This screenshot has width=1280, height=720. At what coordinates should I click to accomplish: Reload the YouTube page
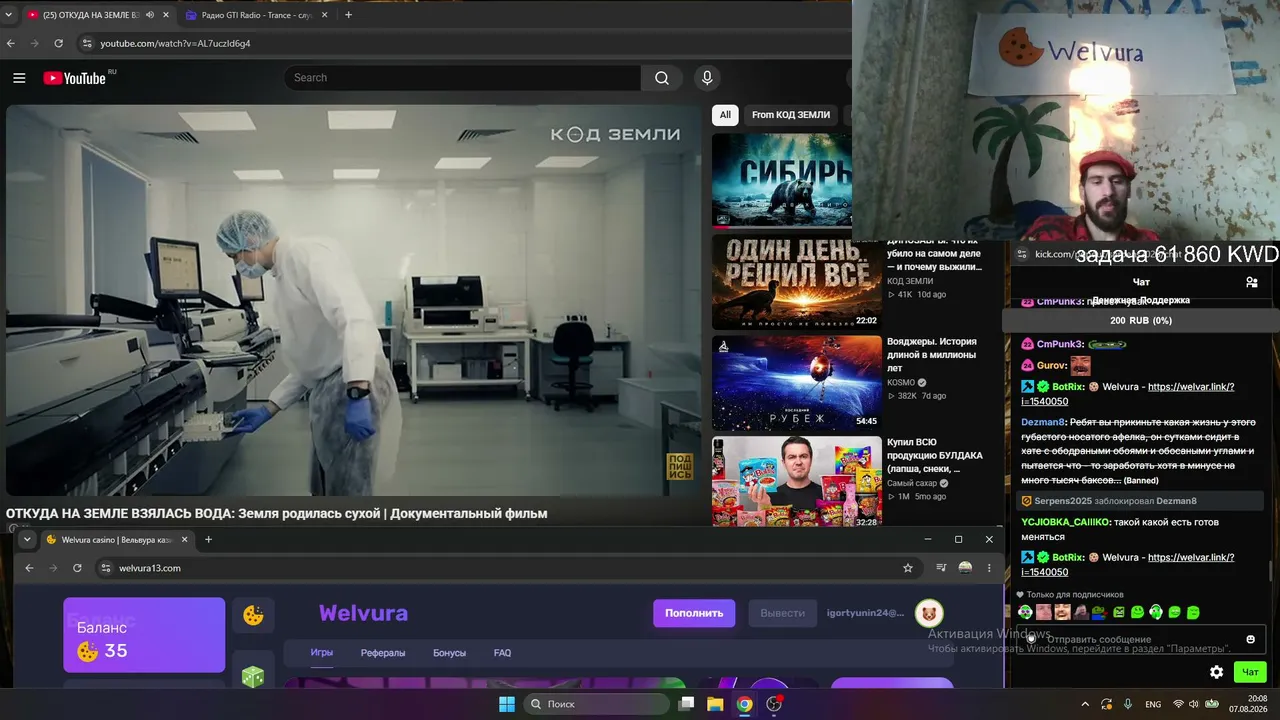[59, 44]
